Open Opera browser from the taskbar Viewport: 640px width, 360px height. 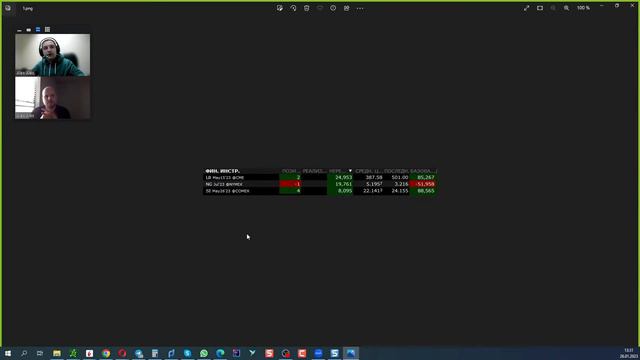[x=122, y=353]
